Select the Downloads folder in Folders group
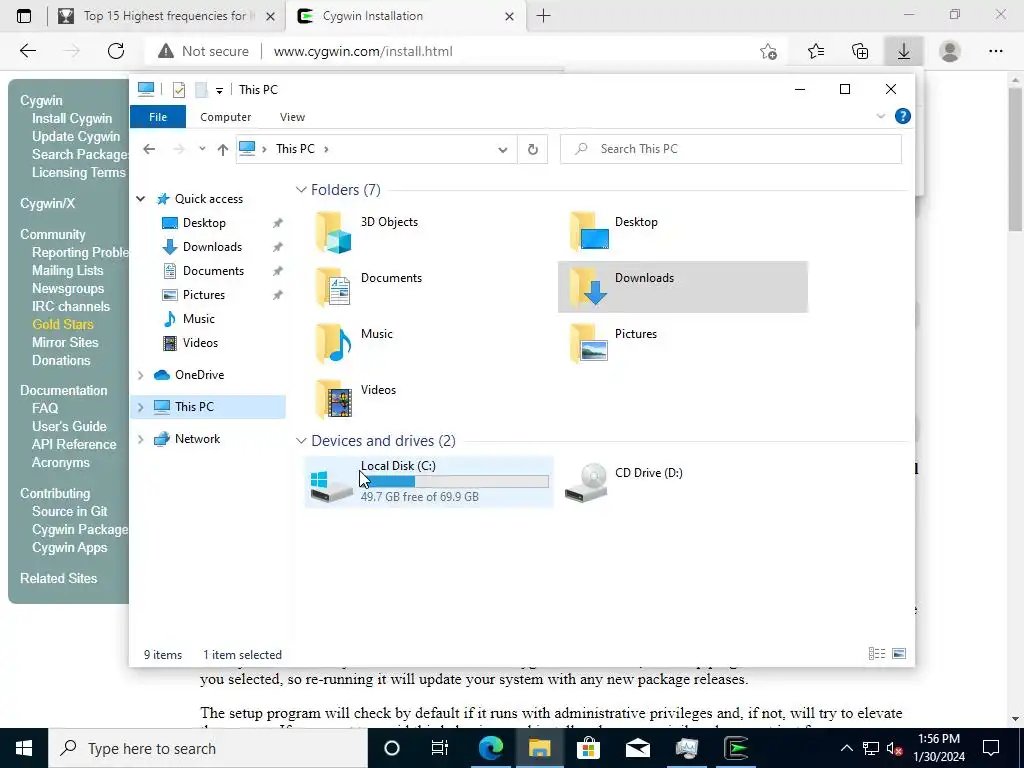Screen dimensions: 1024x768 [x=682, y=287]
